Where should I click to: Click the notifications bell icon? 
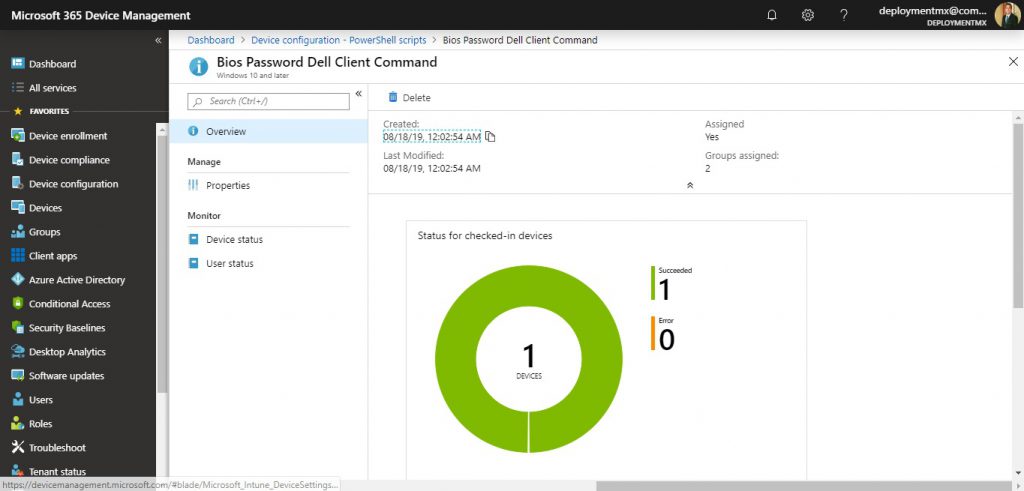(771, 15)
